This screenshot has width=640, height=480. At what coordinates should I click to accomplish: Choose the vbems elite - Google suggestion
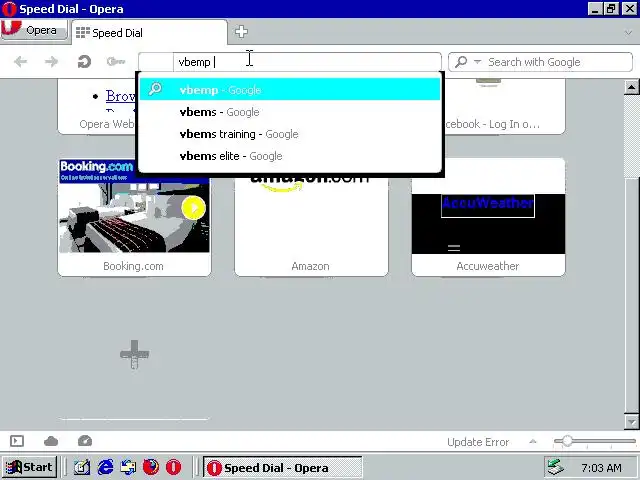[x=290, y=156]
